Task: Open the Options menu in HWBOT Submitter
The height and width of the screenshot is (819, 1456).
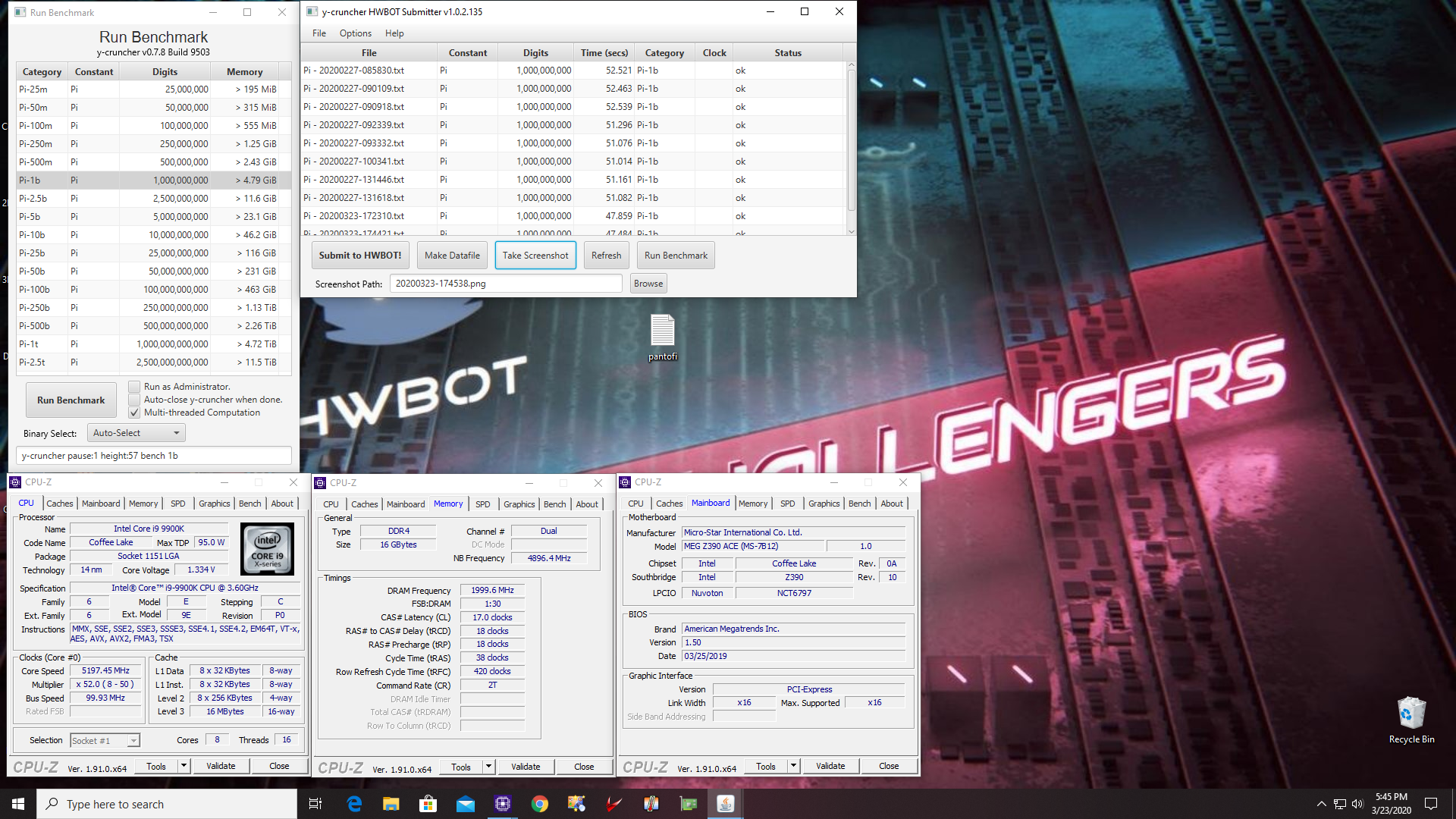Action: tap(356, 33)
